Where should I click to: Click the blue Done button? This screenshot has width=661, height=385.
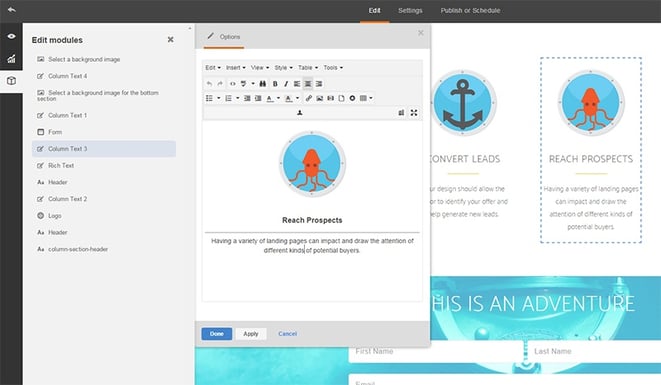pos(217,334)
